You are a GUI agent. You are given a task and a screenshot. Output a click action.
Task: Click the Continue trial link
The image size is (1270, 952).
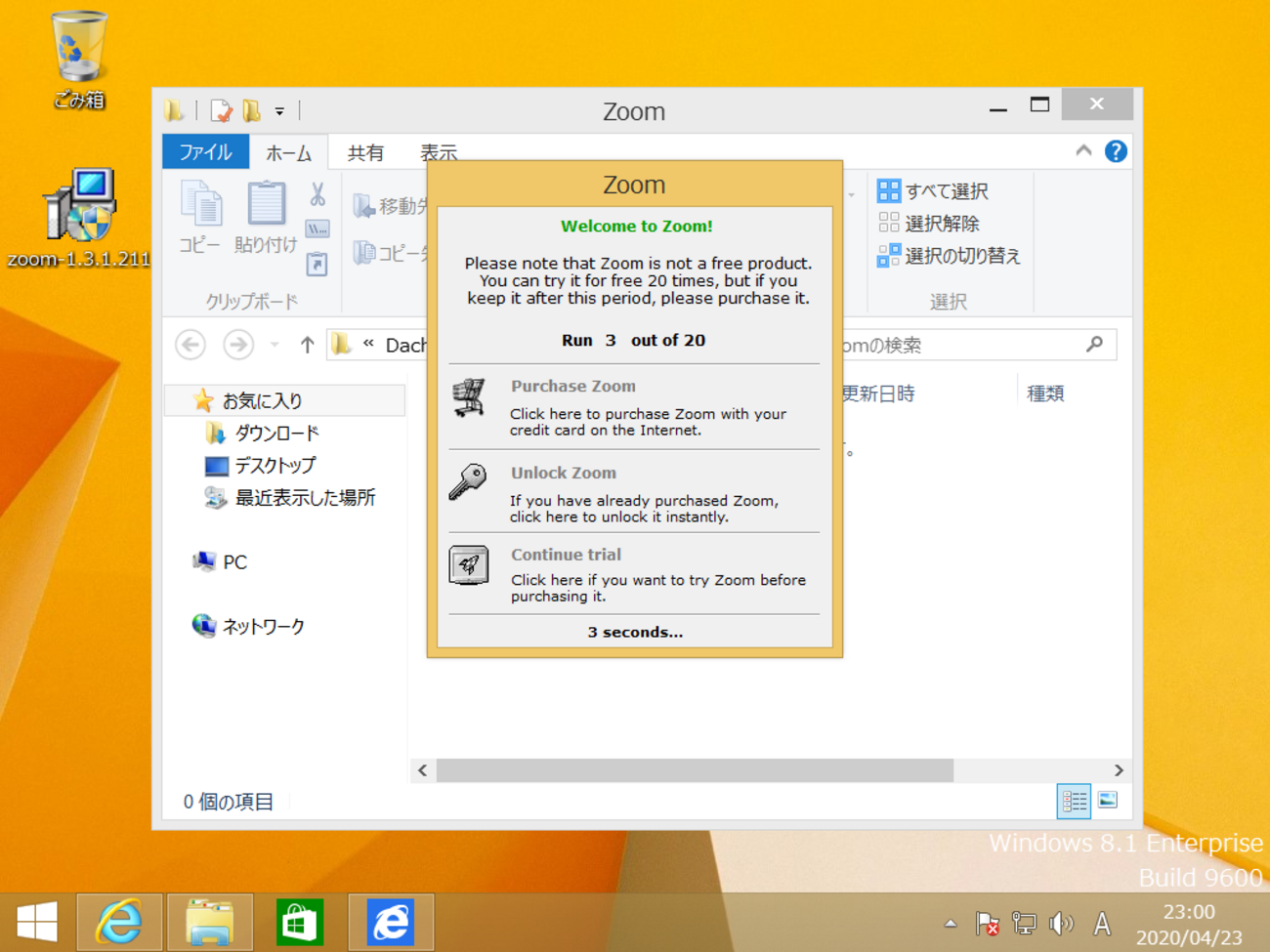pyautogui.click(x=566, y=555)
